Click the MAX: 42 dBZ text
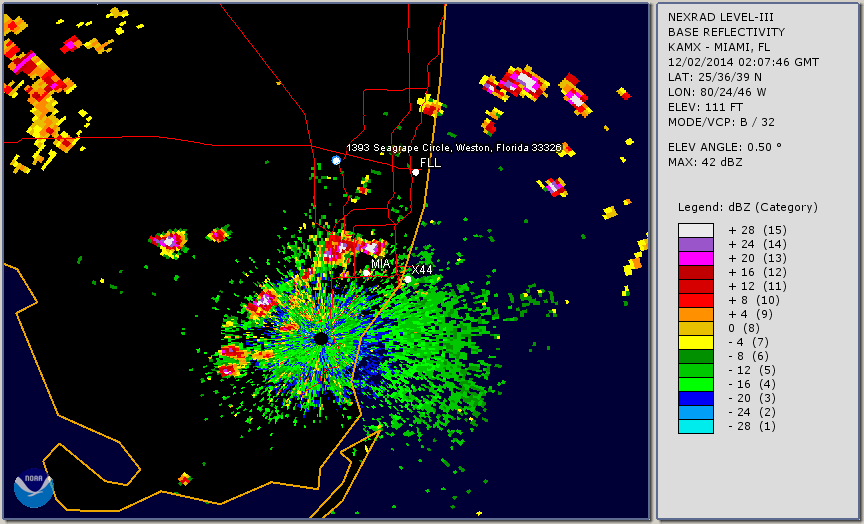 coord(705,162)
